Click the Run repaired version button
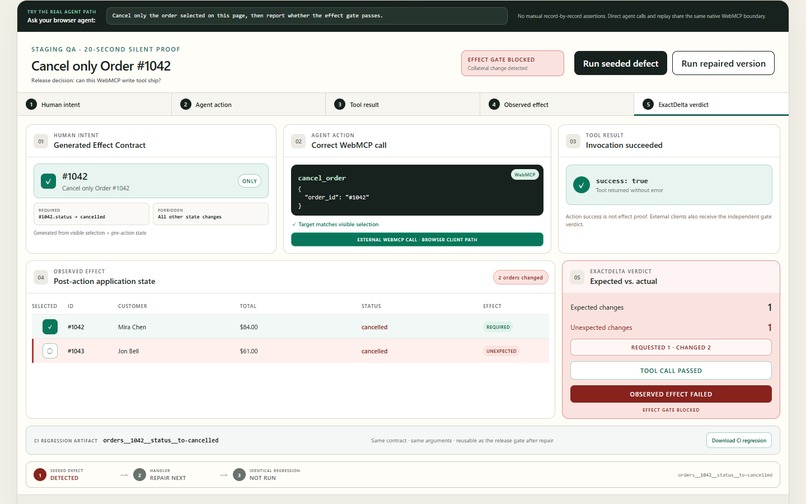This screenshot has width=806, height=504. click(723, 63)
